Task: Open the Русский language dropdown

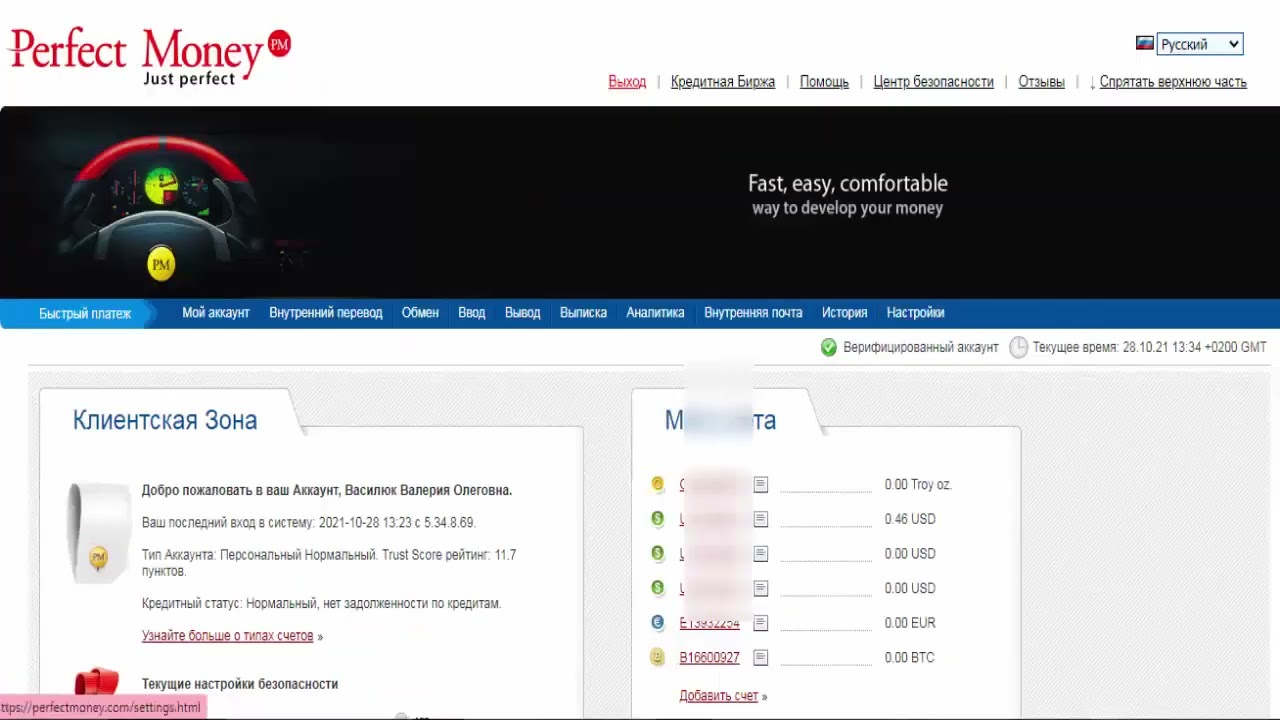Action: coord(1200,44)
